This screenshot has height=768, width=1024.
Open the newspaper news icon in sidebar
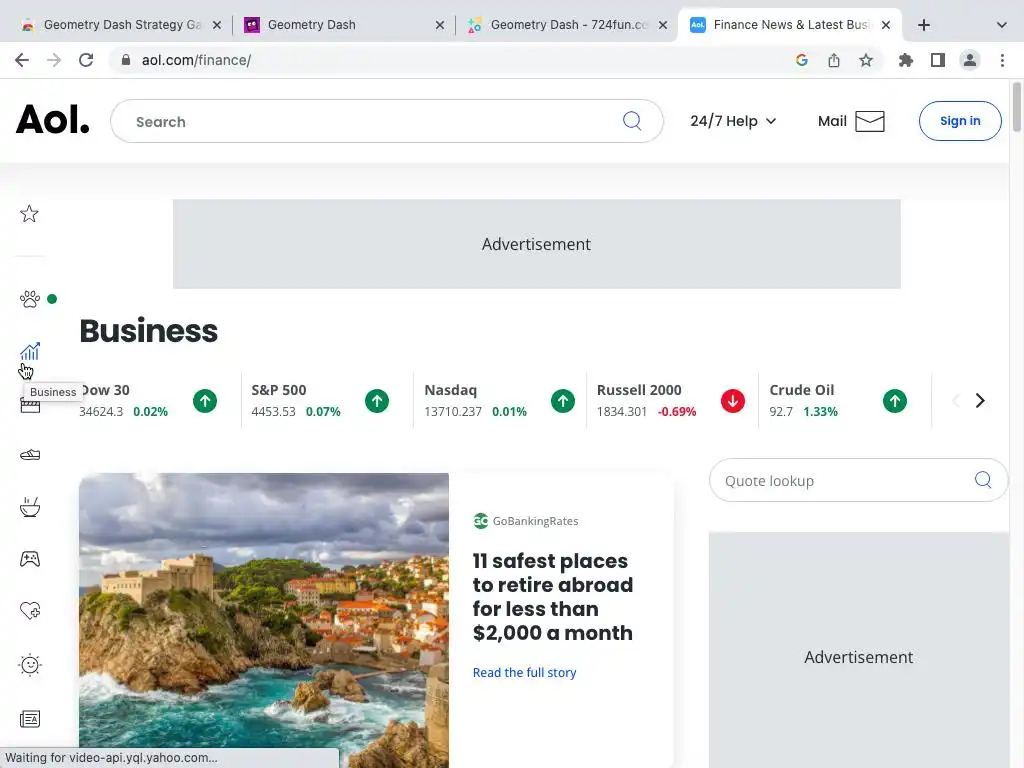[30, 719]
